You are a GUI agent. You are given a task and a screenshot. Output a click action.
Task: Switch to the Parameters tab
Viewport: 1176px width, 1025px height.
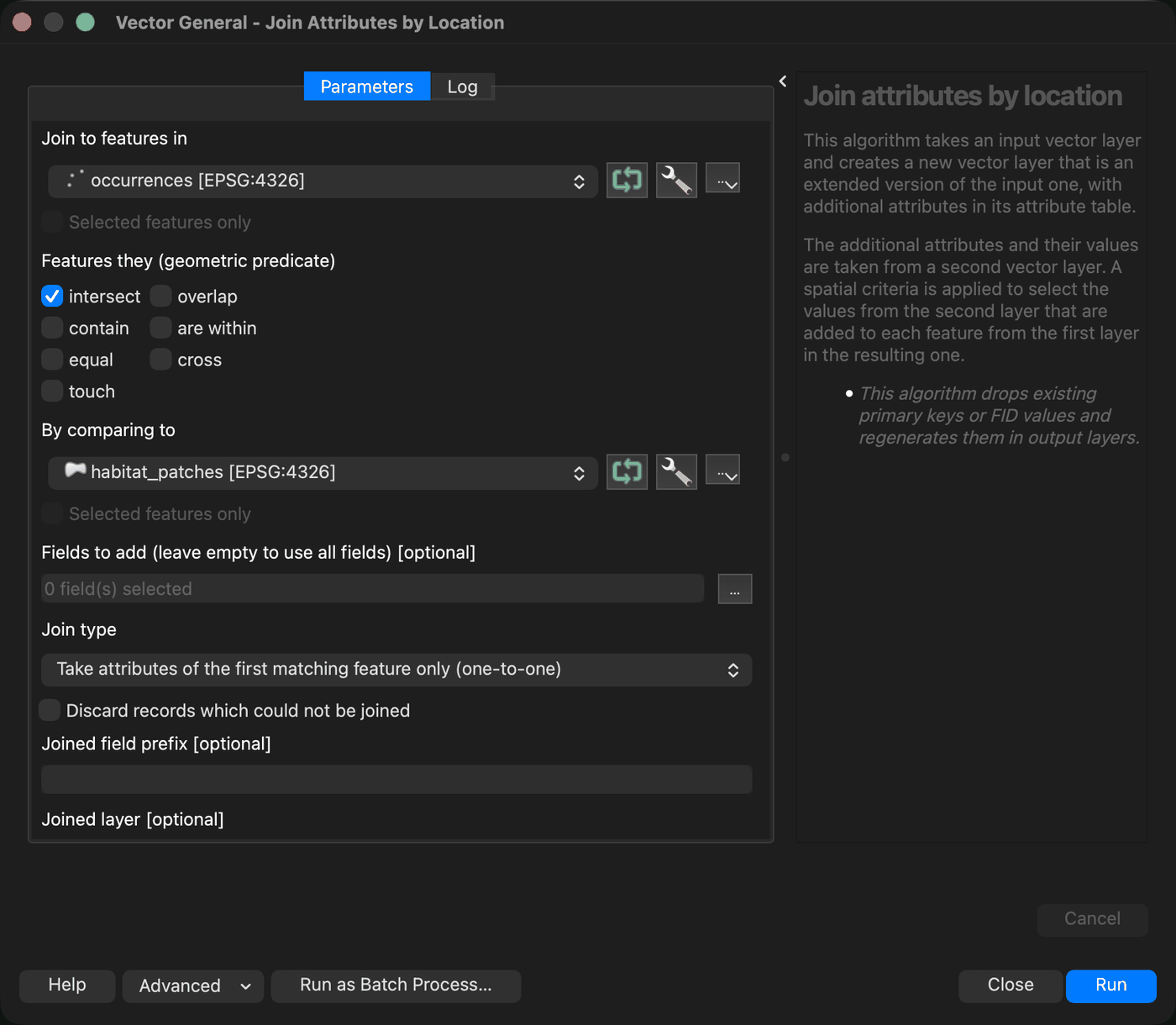367,87
